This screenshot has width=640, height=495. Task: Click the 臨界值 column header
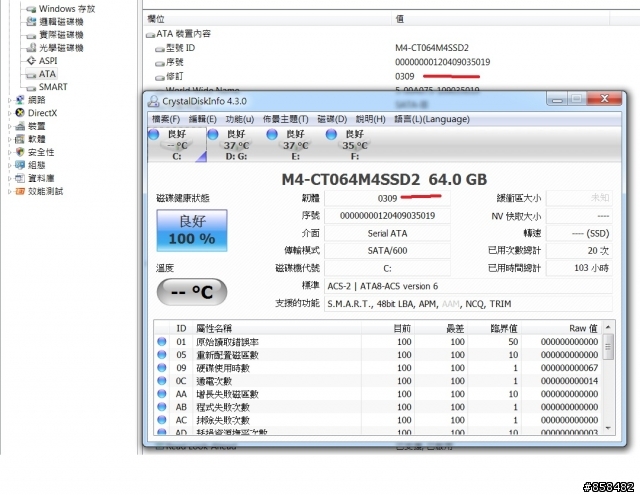coord(494,328)
